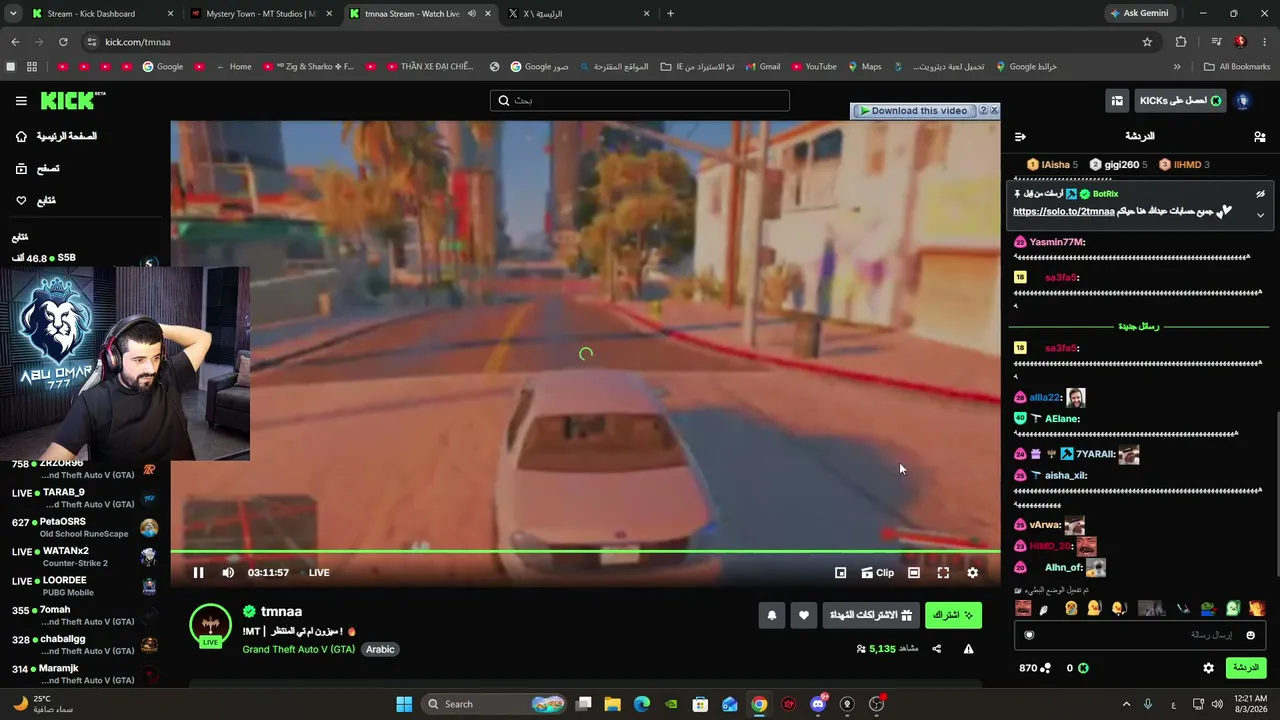Follow tmnaa with the heart button
The image size is (1280, 720).
tap(804, 616)
